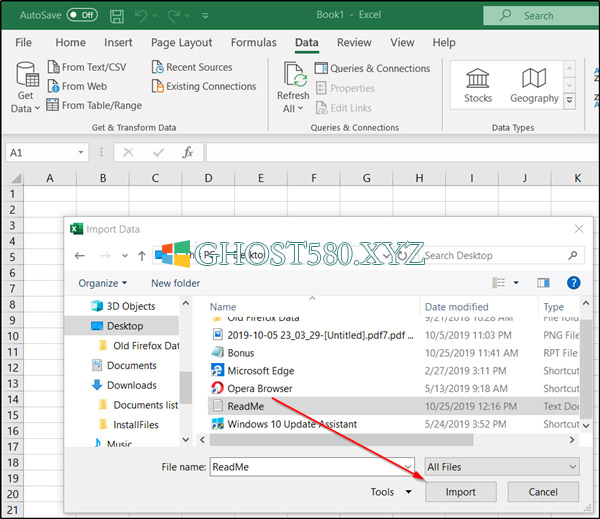The image size is (600, 519).
Task: Click Existing Connections icon
Action: (x=157, y=86)
